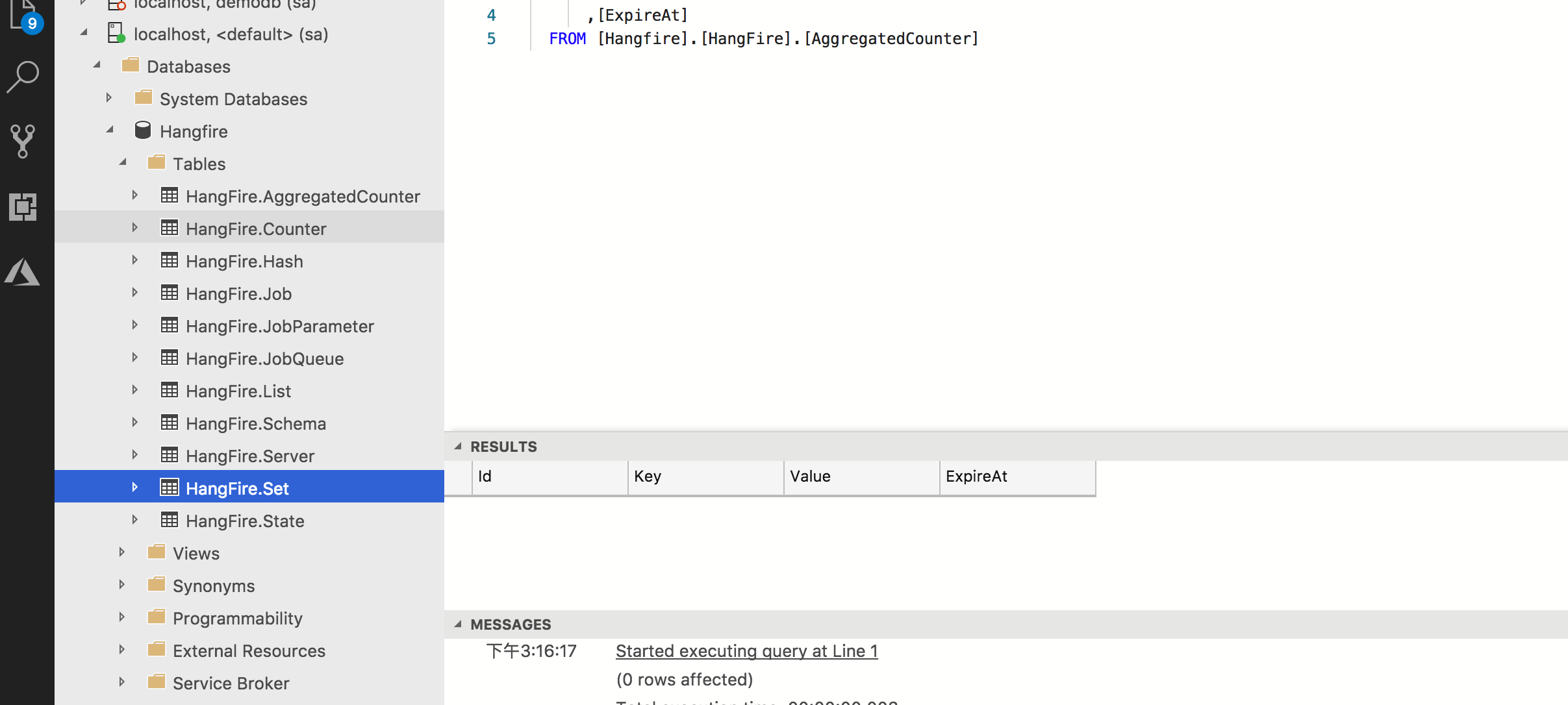The height and width of the screenshot is (705, 1568).
Task: Expand the Synonyms folder node
Action: coord(121,584)
